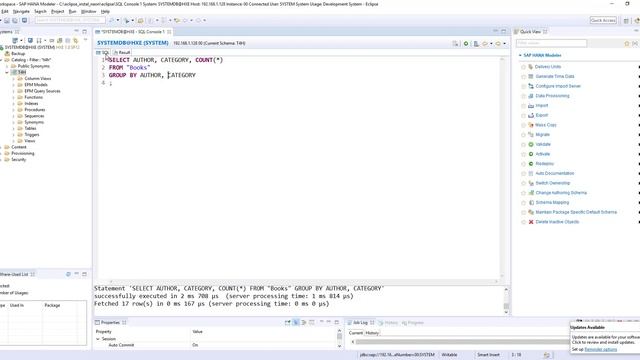Image resolution: width=640 pixels, height=360 pixels.
Task: Expand the Views folder
Action: pos(13,141)
